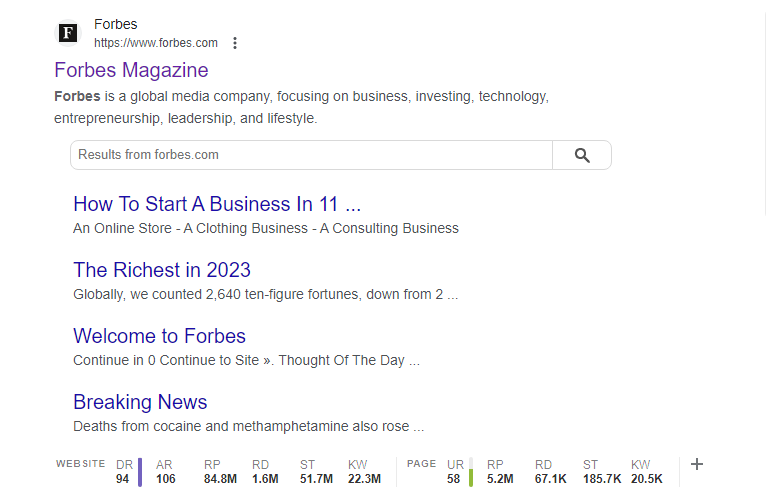Click the plus icon on the SEO metrics bar
Viewport: 766px width, 500px height.
697,464
